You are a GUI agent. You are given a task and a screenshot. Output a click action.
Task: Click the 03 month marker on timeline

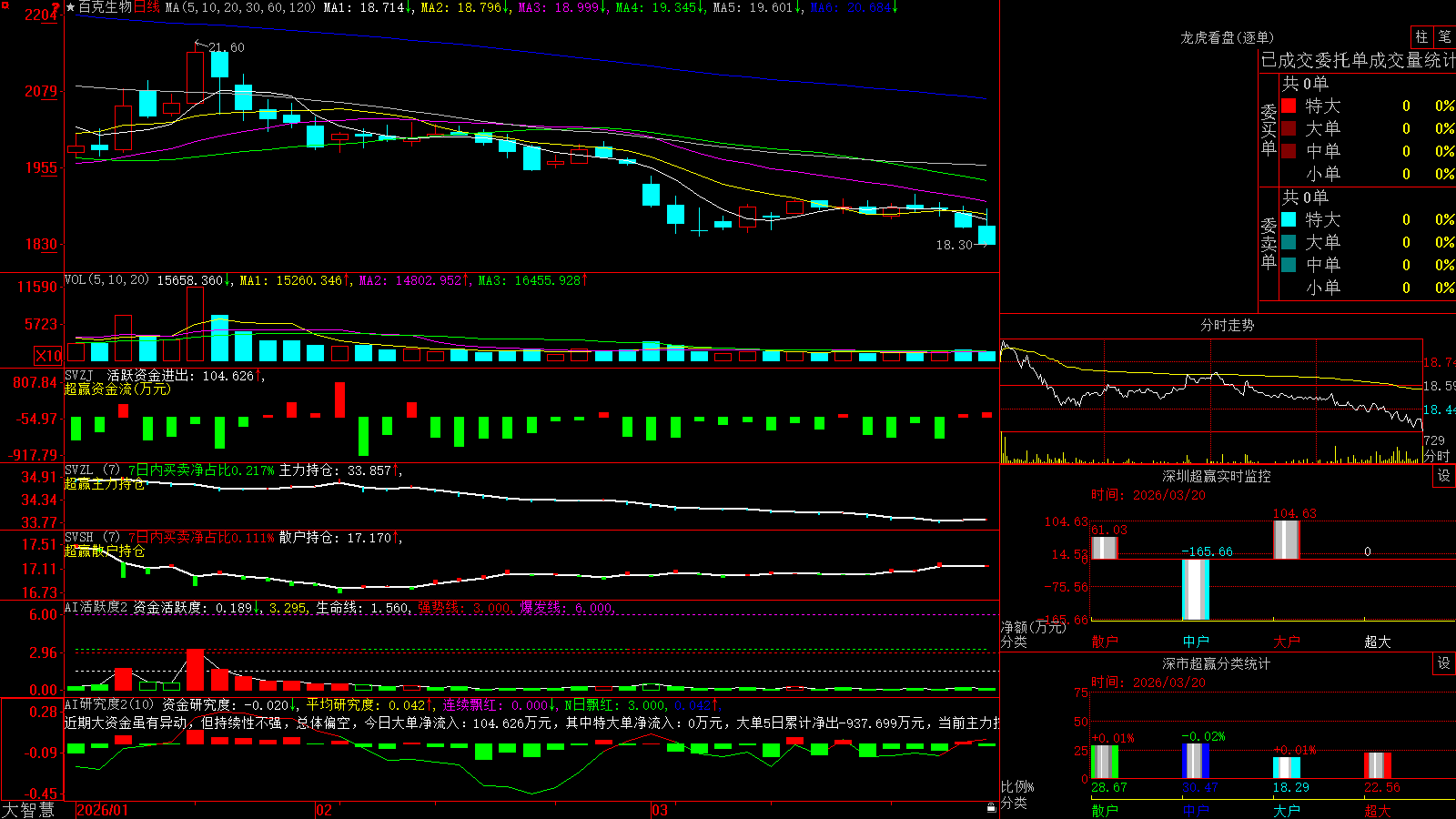(660, 810)
